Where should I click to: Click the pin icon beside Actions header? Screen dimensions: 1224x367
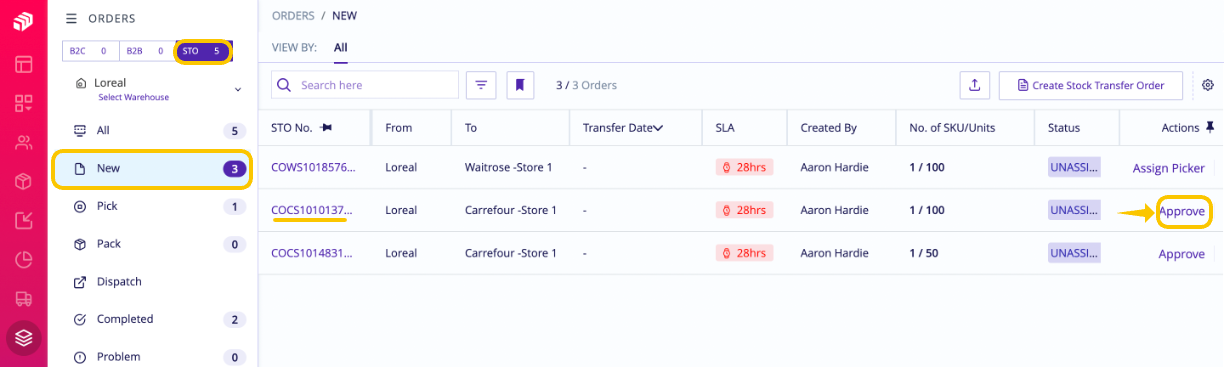click(1210, 127)
